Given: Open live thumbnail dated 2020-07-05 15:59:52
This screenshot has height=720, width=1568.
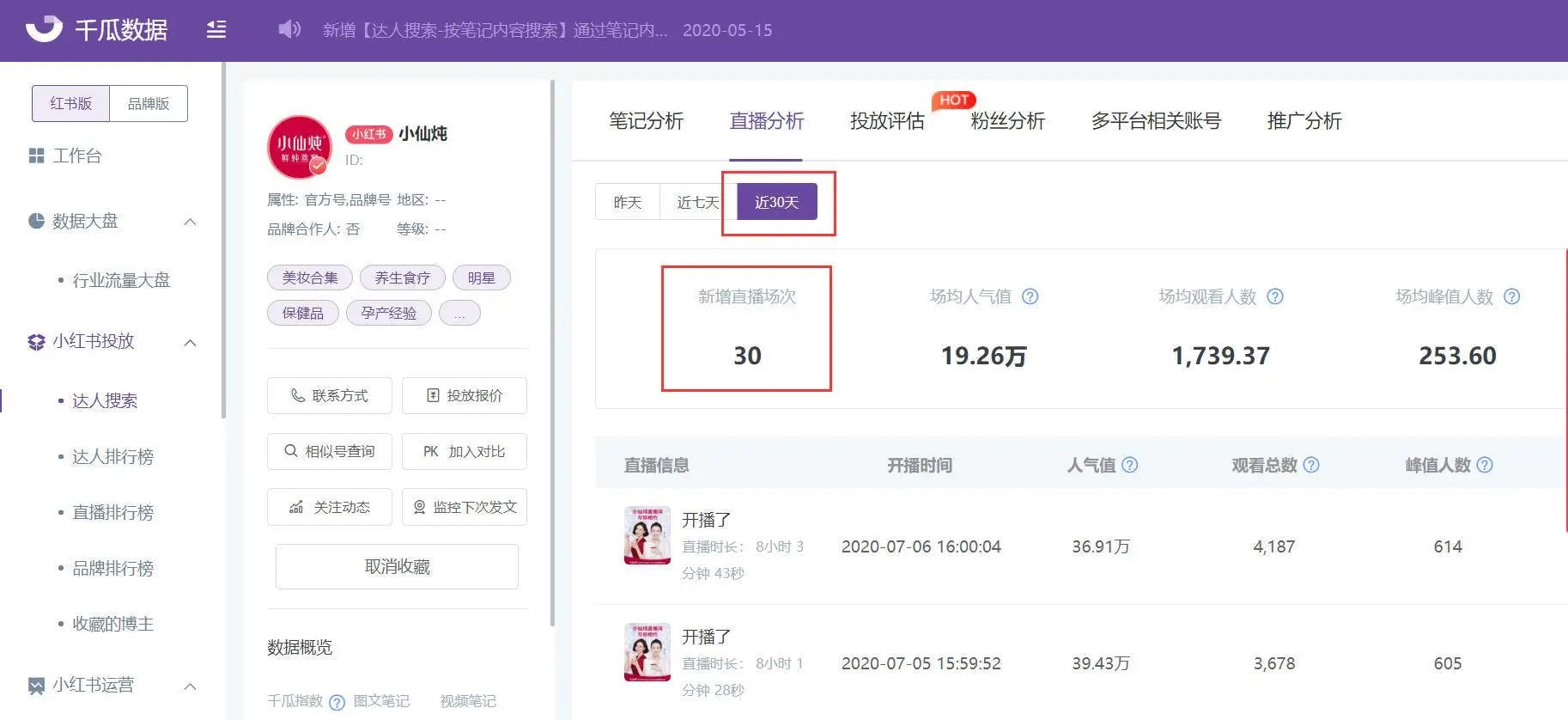Looking at the screenshot, I should 647,652.
